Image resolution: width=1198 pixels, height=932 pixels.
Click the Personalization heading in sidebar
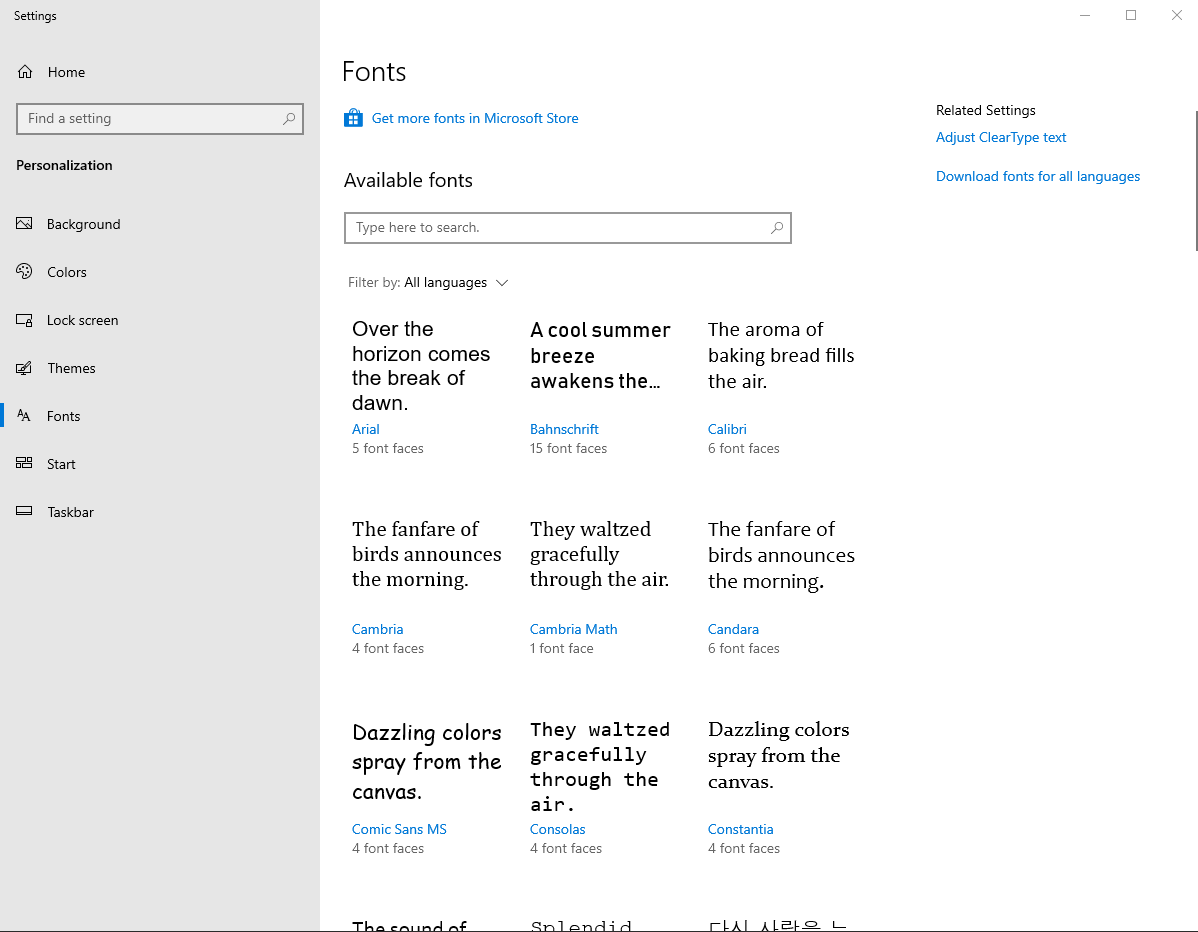tap(64, 165)
